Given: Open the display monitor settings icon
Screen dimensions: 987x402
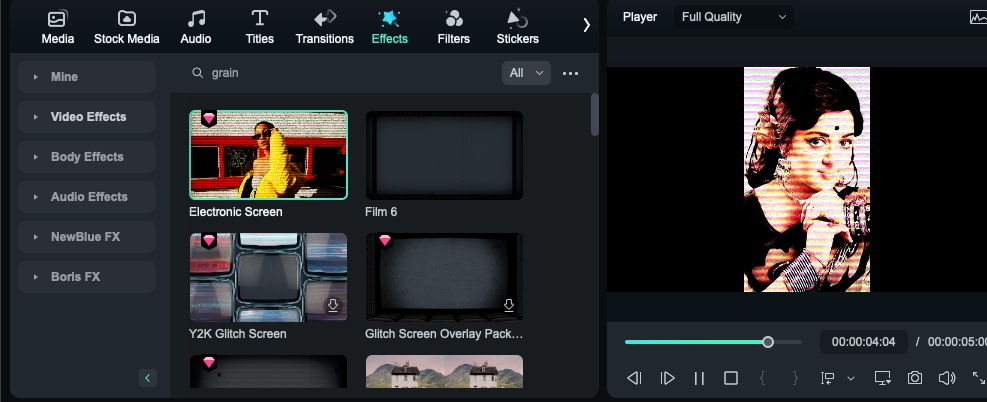Looking at the screenshot, I should coord(883,378).
